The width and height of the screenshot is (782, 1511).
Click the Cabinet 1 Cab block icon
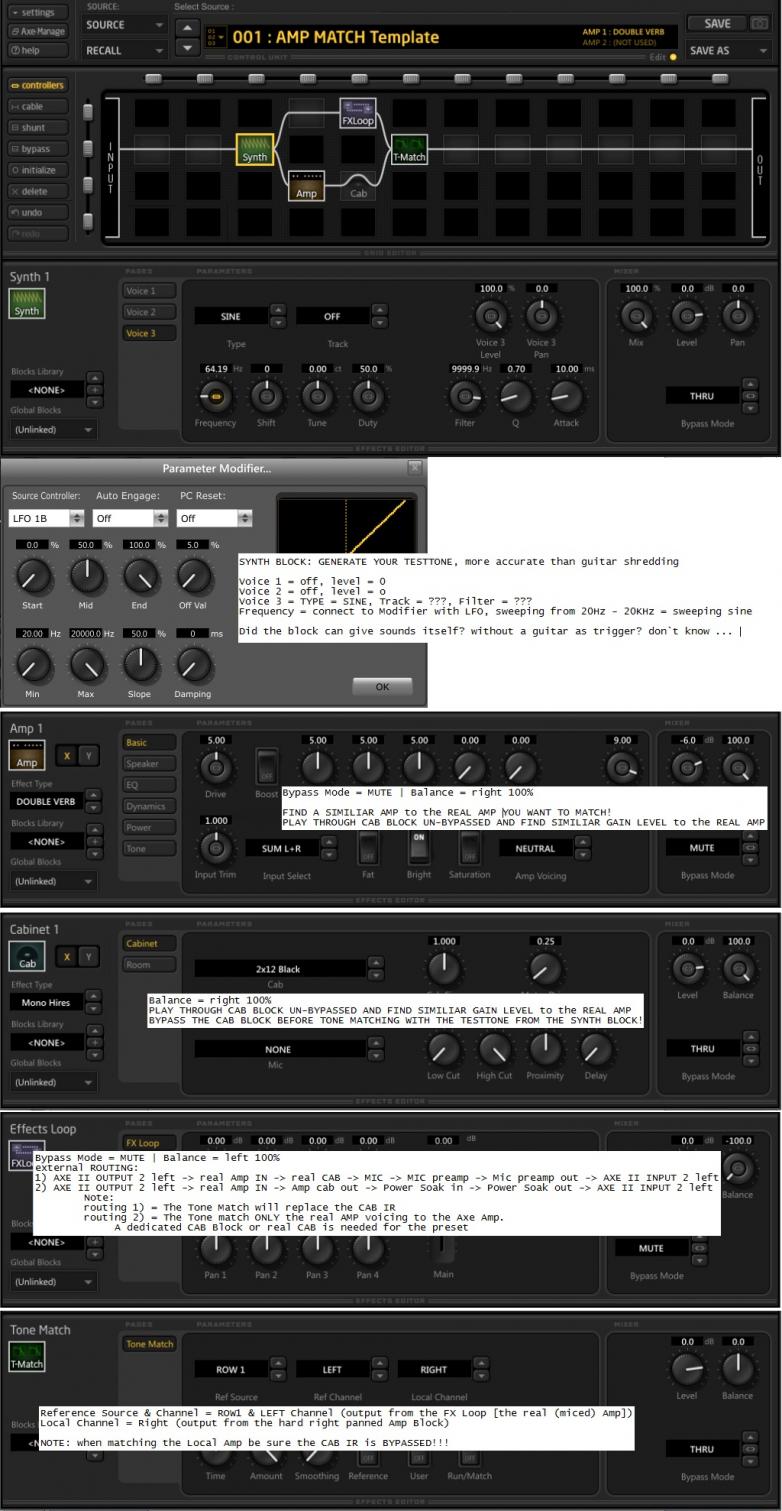(26, 957)
